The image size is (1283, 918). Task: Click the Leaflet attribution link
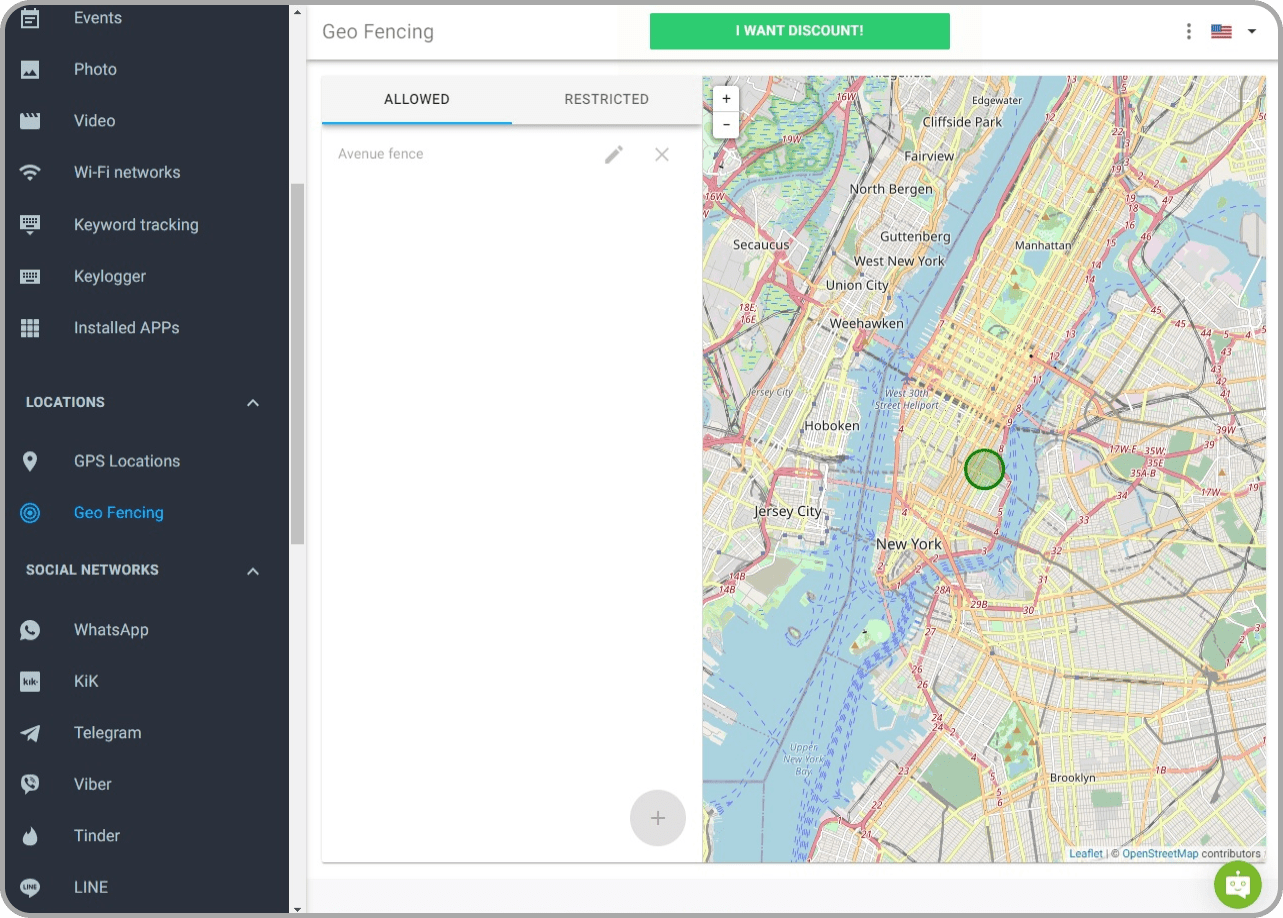point(1086,854)
